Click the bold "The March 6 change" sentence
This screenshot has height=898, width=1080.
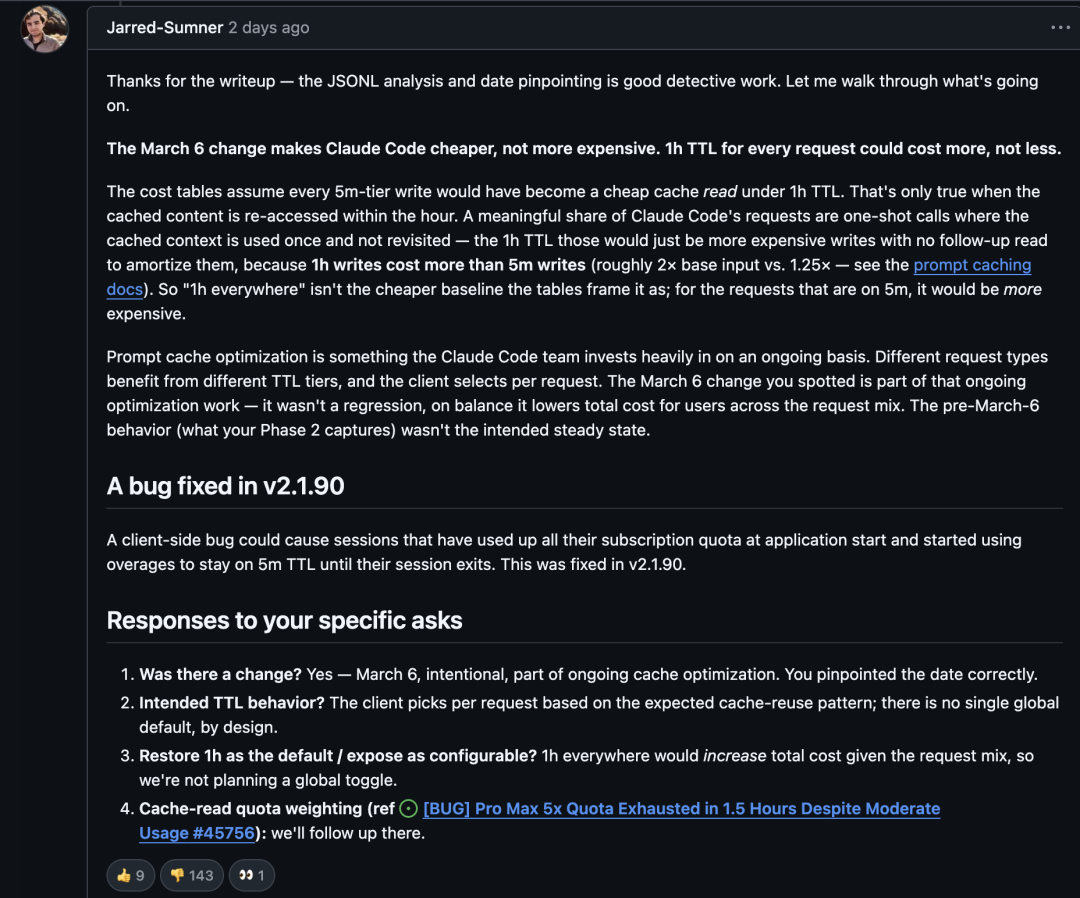(583, 148)
